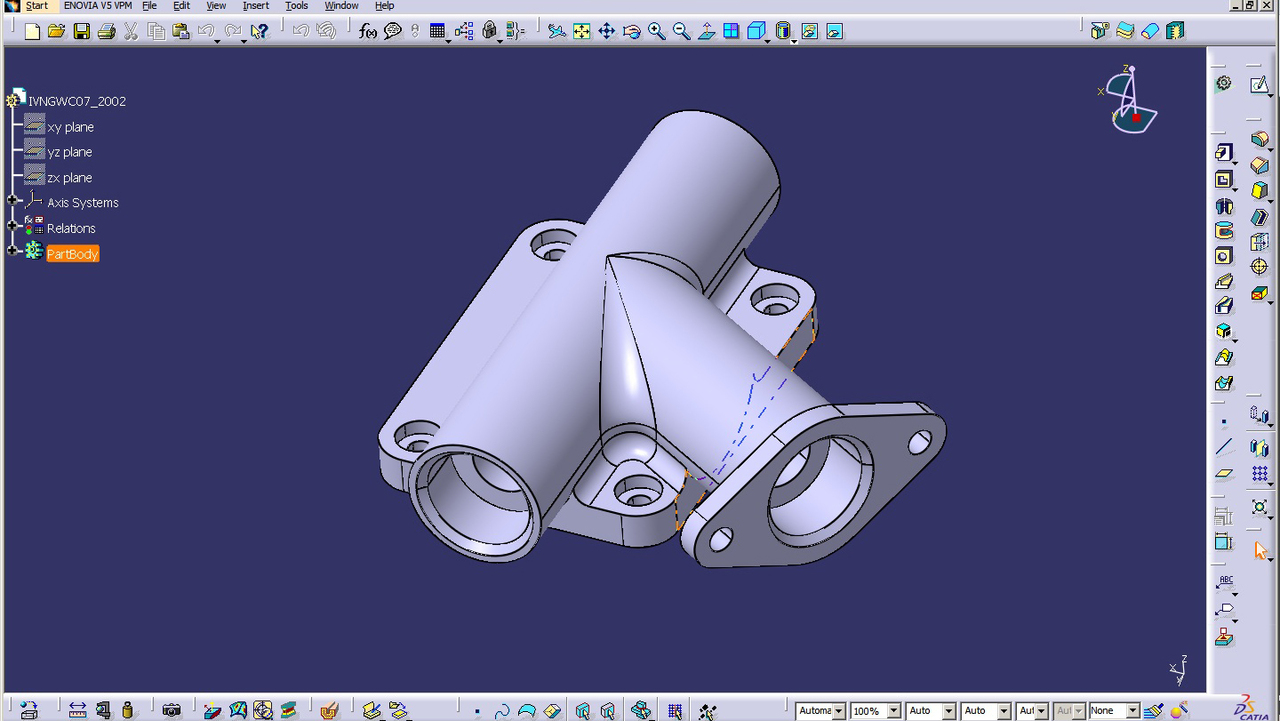Open the Formula f(x) tool

point(368,32)
